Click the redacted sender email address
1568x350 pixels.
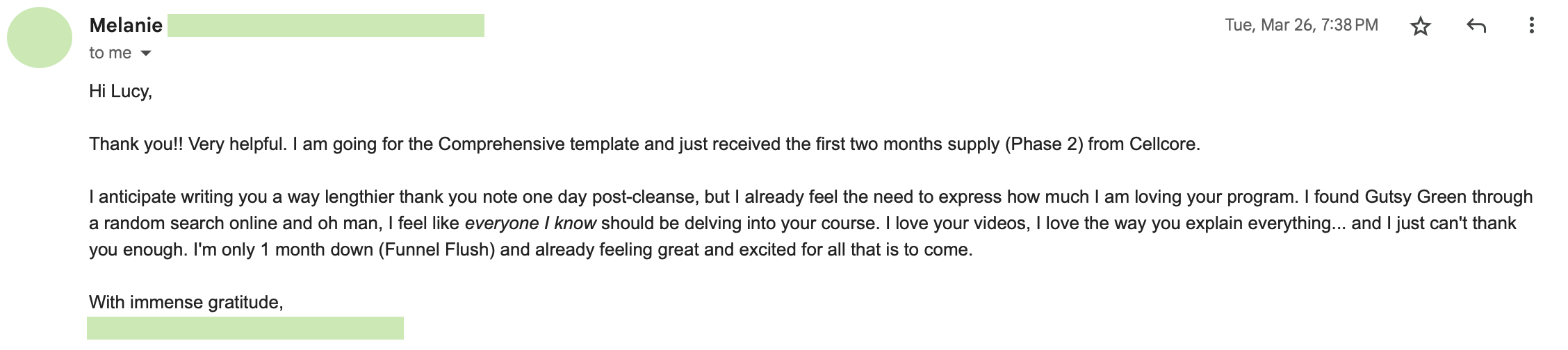click(x=325, y=26)
